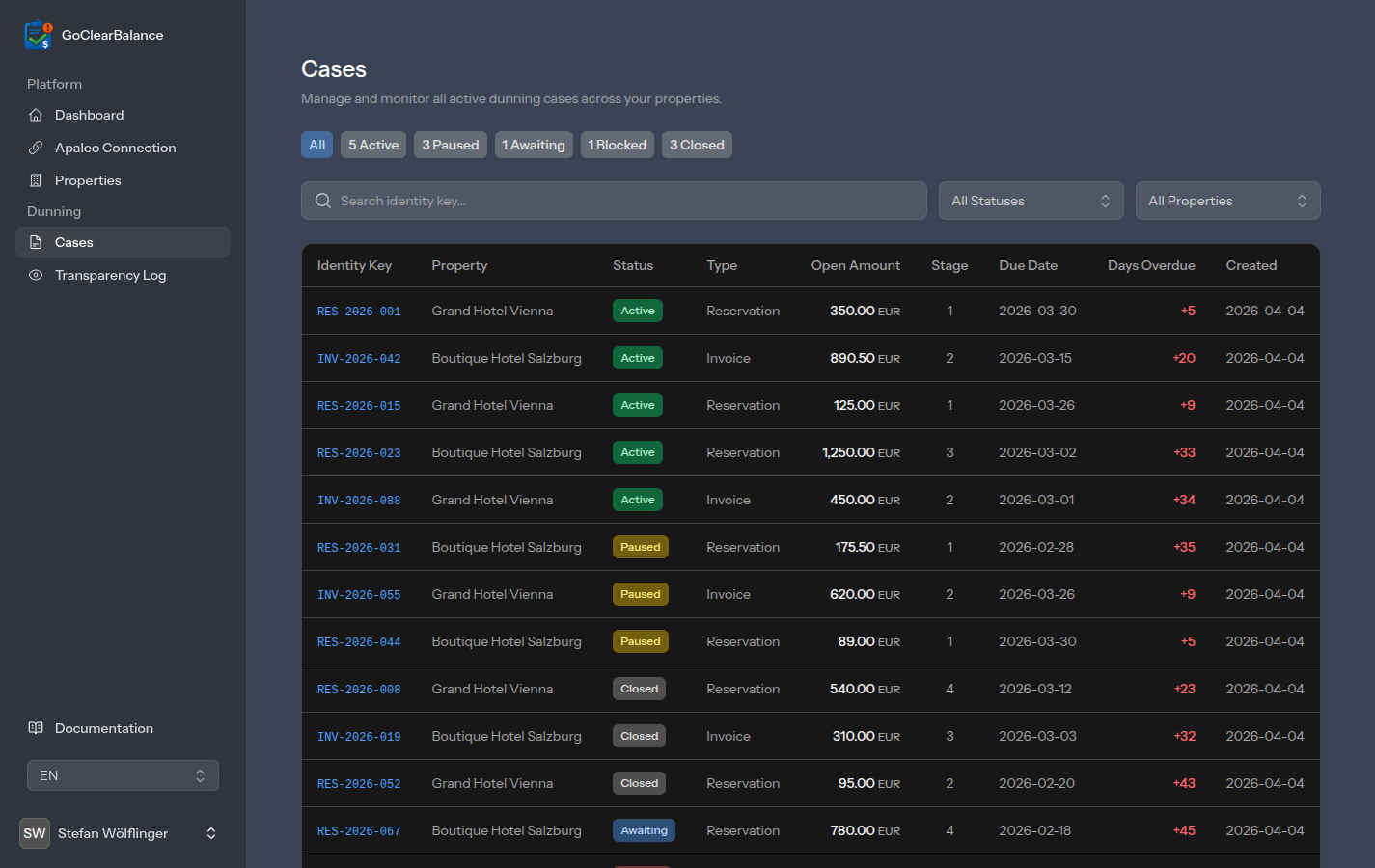Open case RES-2026-052
The width and height of the screenshot is (1375, 868).
pos(359,784)
